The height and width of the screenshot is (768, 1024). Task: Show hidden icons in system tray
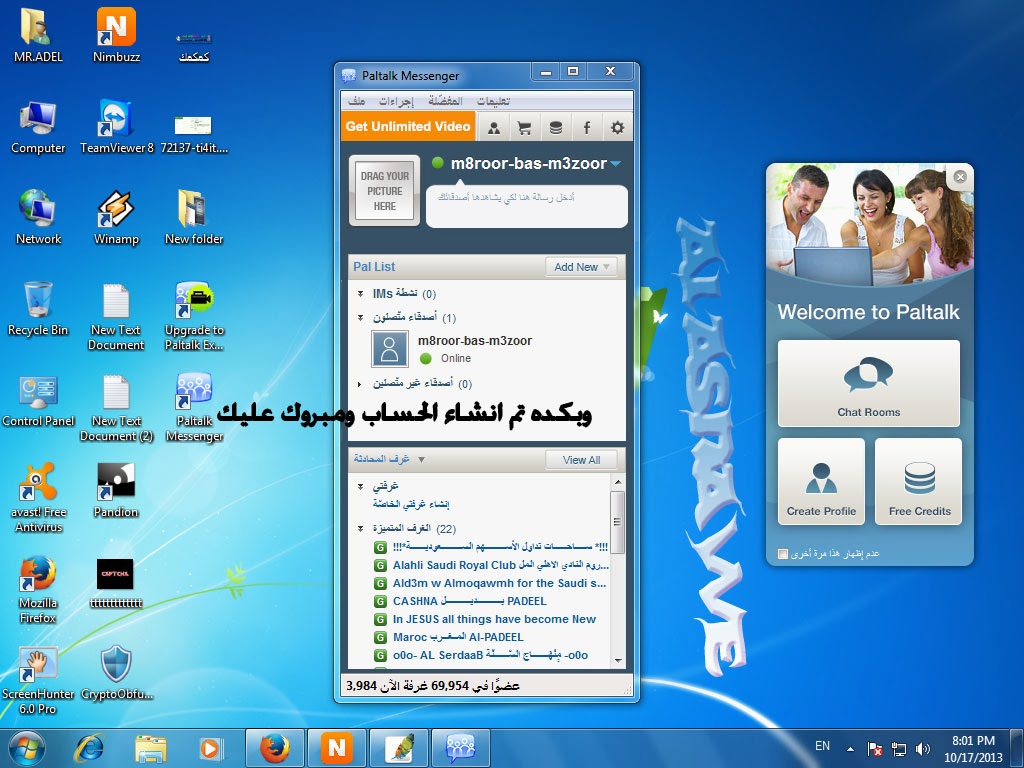850,749
